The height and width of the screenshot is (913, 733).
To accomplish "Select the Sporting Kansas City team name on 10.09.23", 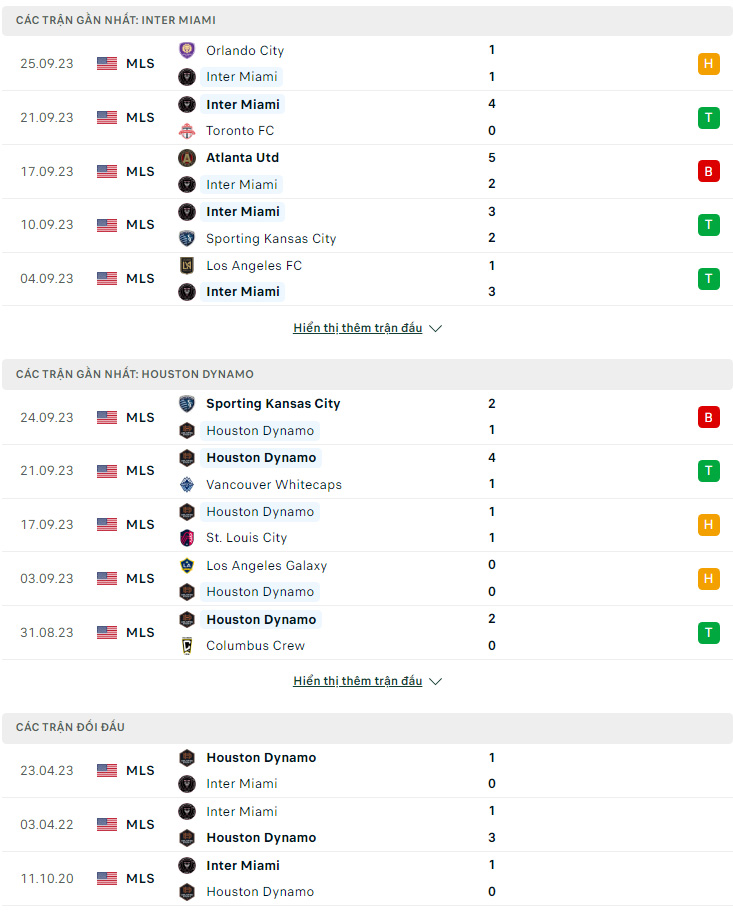I will pyautogui.click(x=271, y=239).
